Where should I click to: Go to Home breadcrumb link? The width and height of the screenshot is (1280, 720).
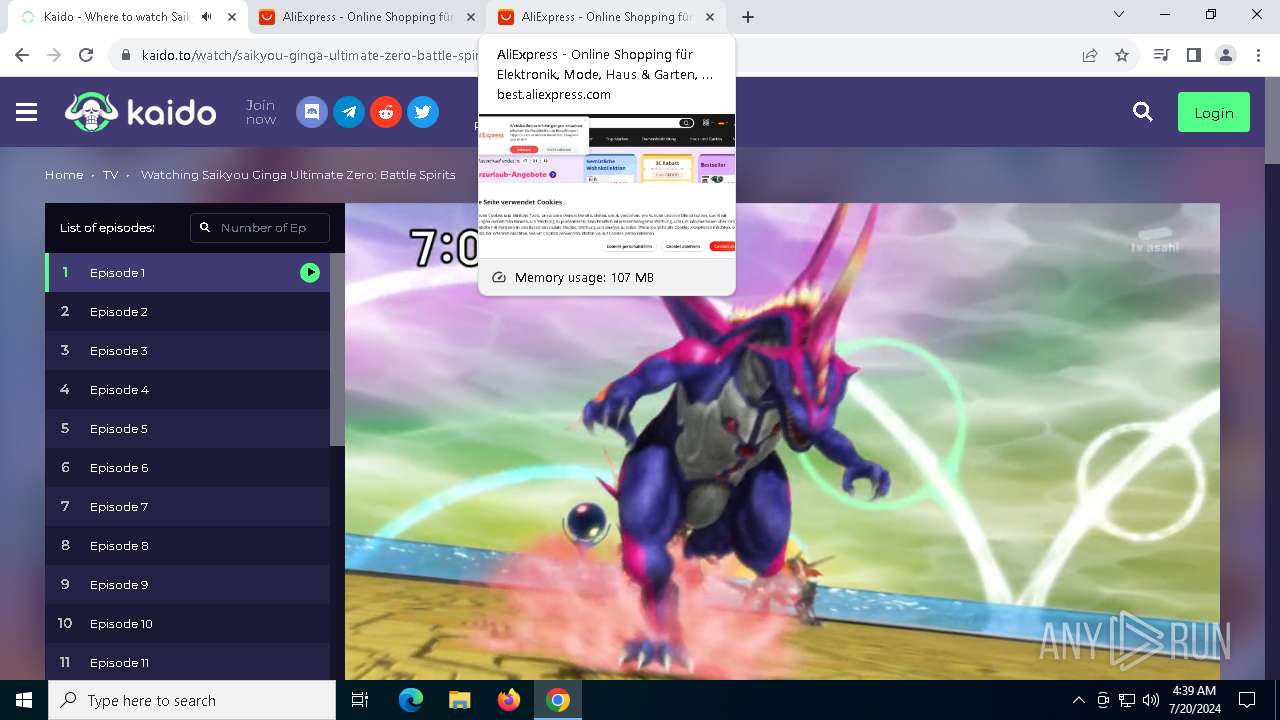(x=64, y=175)
